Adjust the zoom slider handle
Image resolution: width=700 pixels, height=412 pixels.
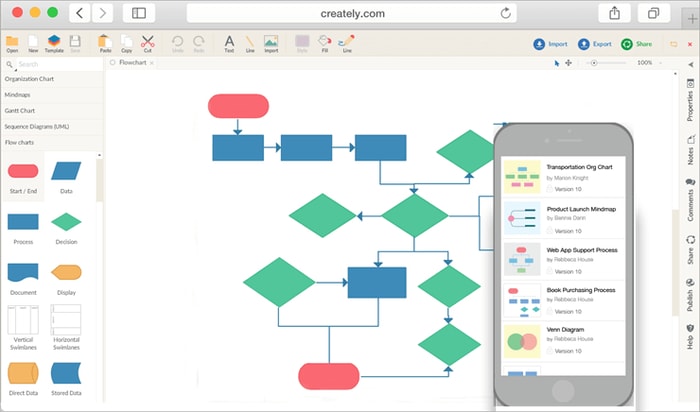594,63
